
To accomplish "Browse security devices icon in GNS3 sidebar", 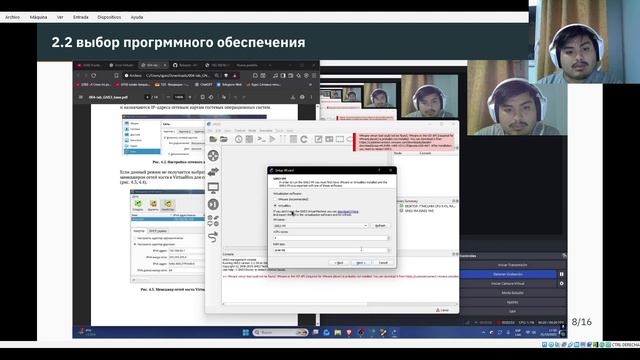I will (x=213, y=204).
